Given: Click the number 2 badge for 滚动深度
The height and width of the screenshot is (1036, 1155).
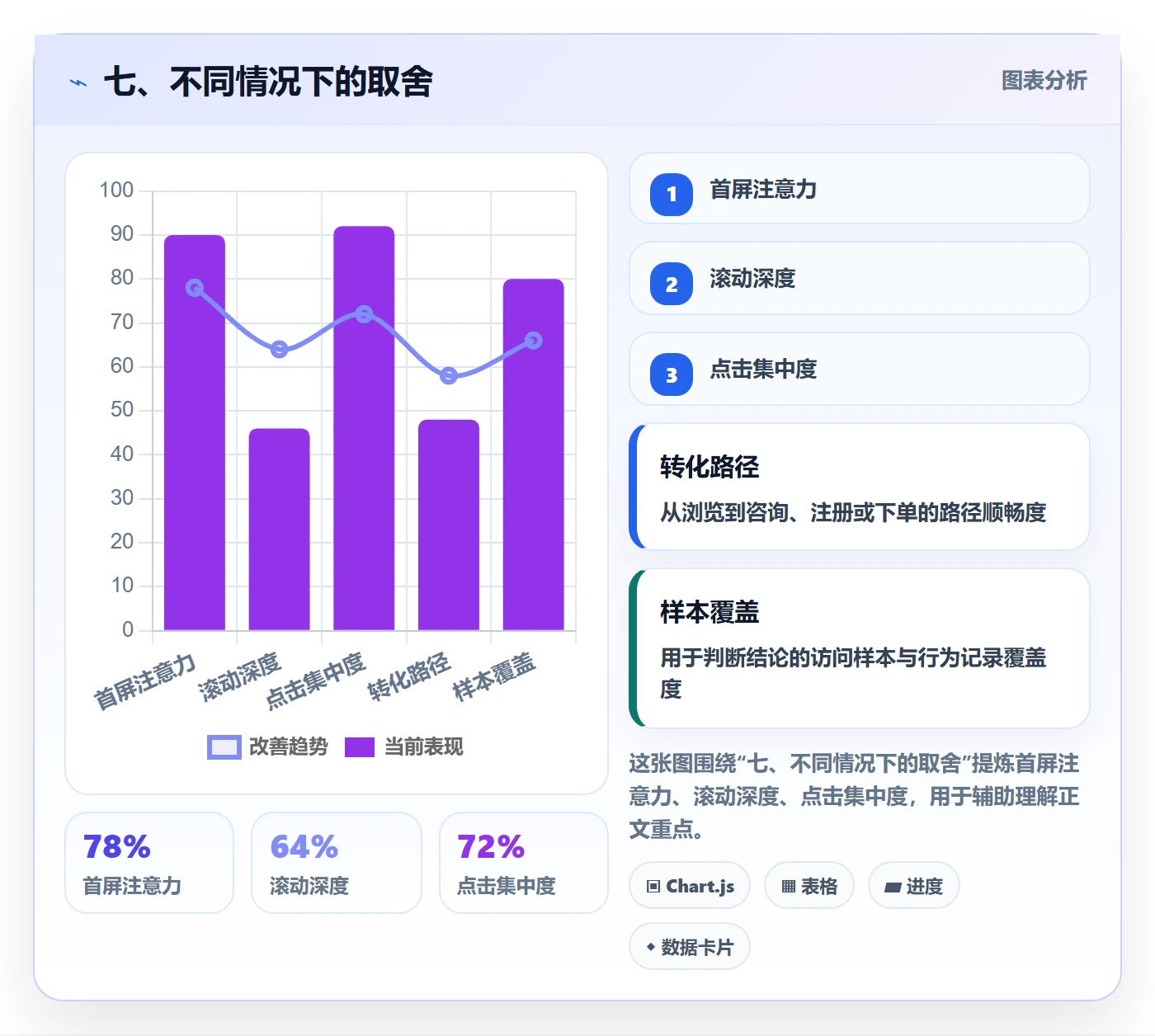Looking at the screenshot, I should [x=672, y=284].
